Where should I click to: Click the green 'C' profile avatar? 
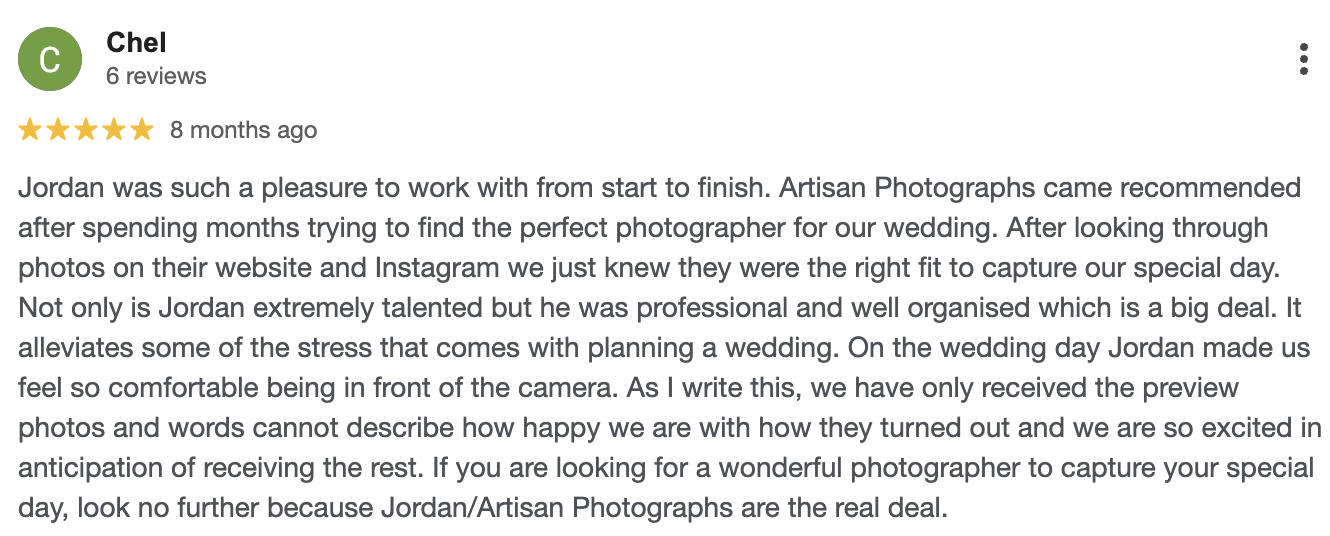(x=50, y=59)
